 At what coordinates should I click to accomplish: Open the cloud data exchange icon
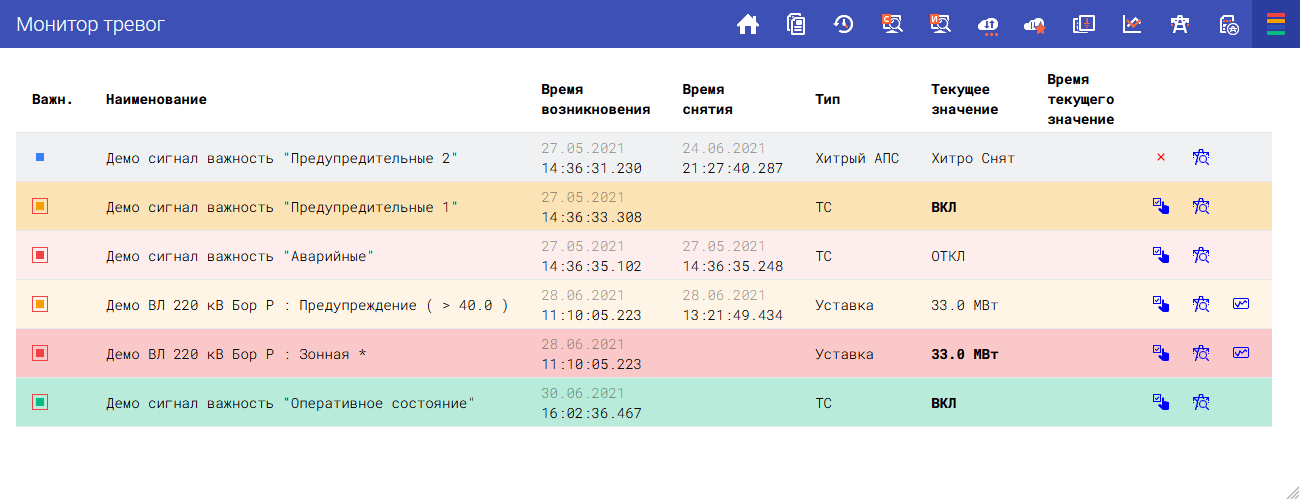pos(988,25)
